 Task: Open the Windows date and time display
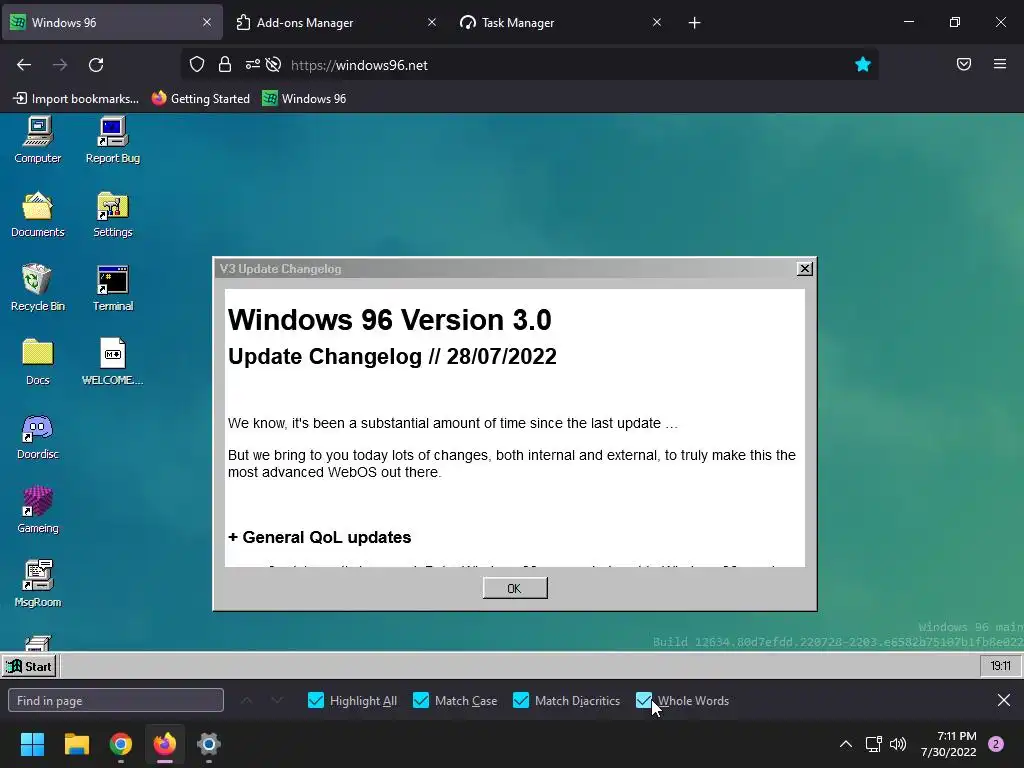click(x=948, y=744)
